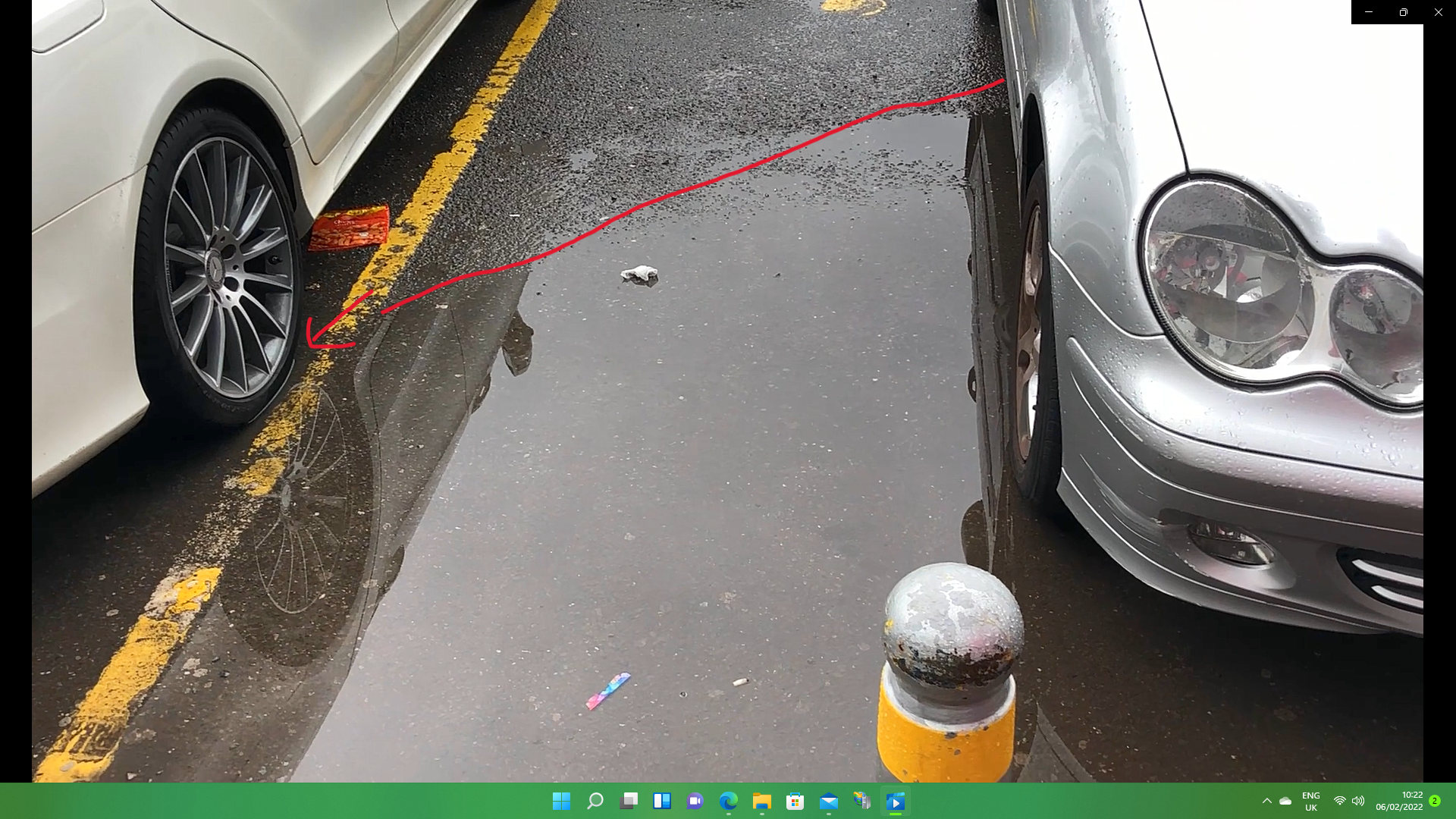Click the globe and server taskbar icon
Image resolution: width=1456 pixels, height=819 pixels.
point(861,801)
